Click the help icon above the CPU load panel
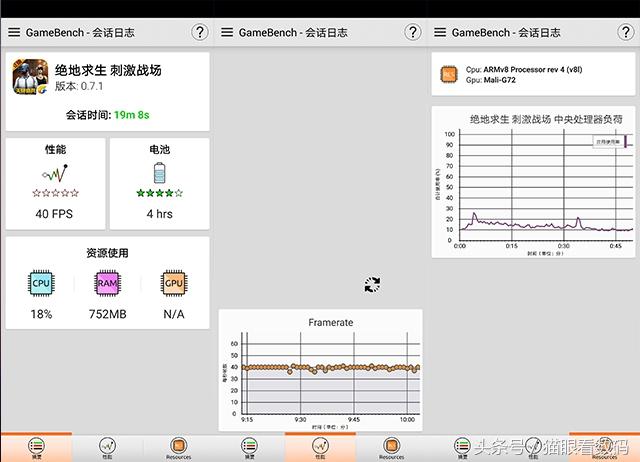This screenshot has width=640, height=462. coord(626,32)
